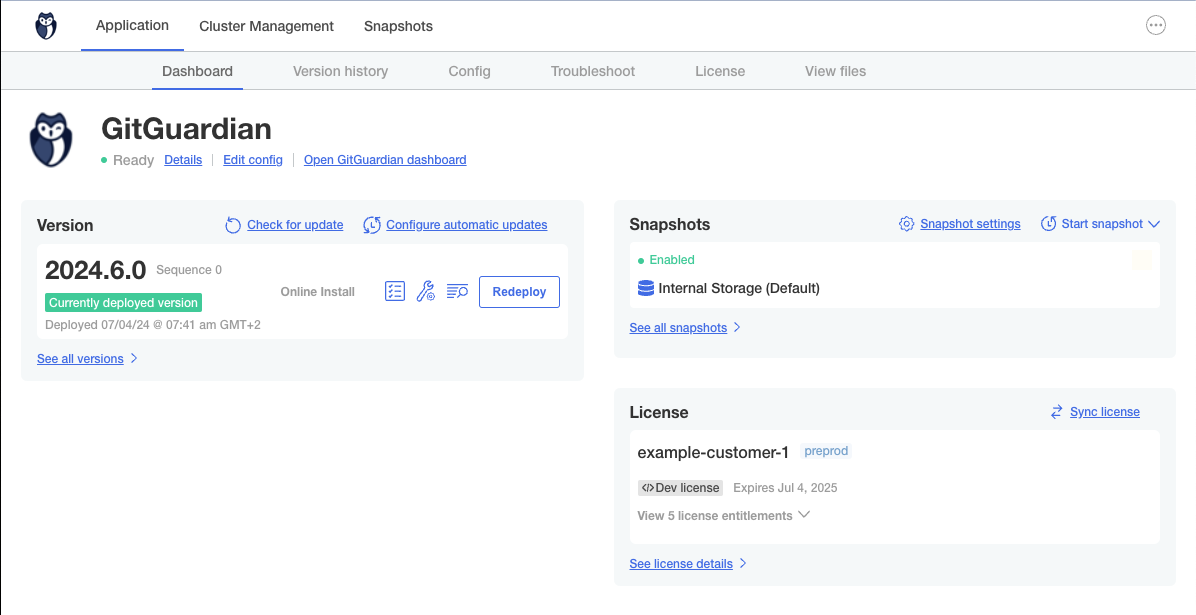Click the automatic updates clock icon
1196x615 pixels.
click(371, 225)
